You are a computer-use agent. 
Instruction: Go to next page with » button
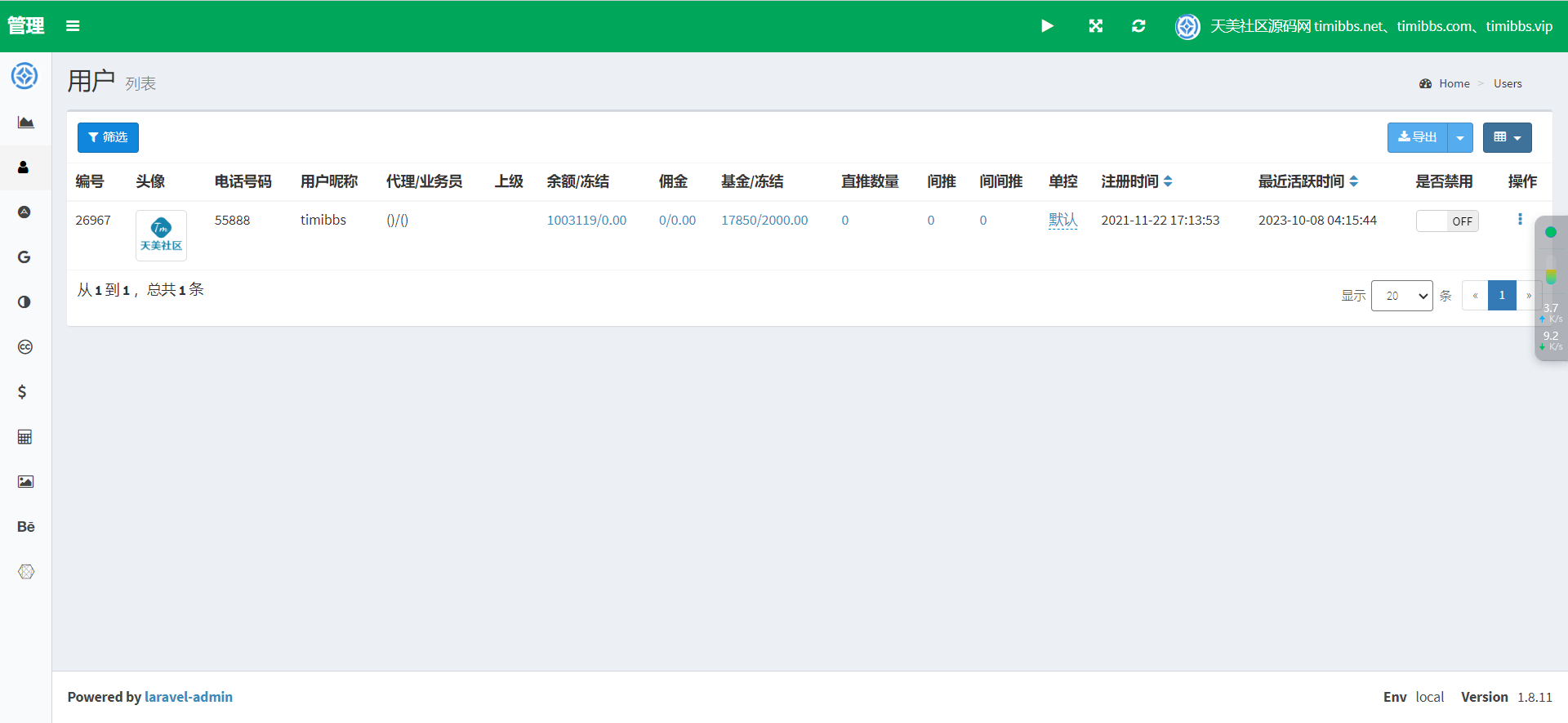pos(1529,296)
